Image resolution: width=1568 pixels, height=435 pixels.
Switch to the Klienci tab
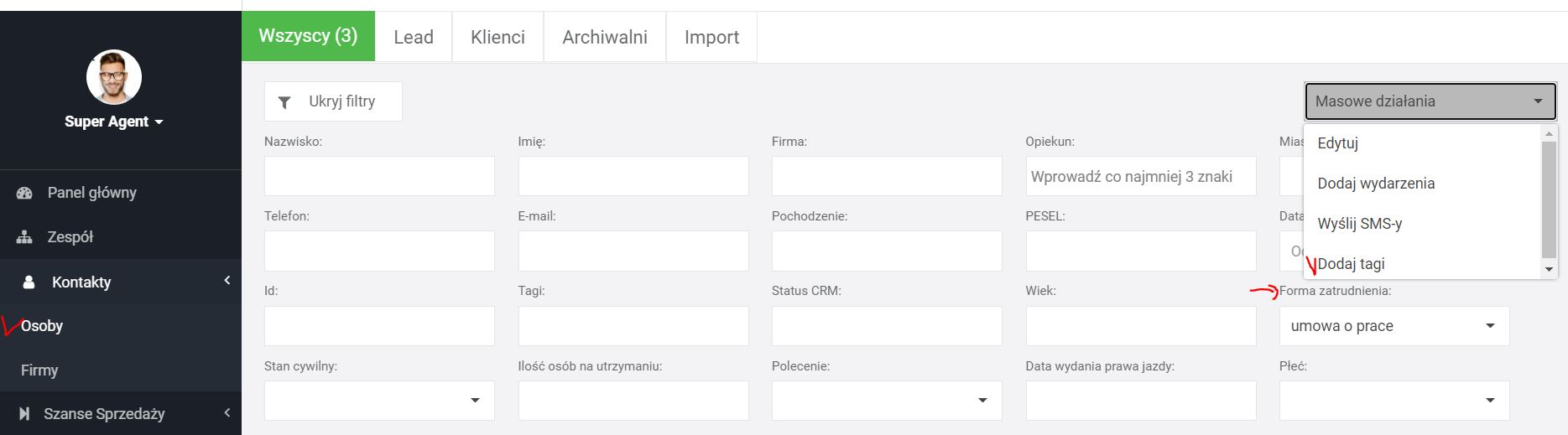pos(497,37)
